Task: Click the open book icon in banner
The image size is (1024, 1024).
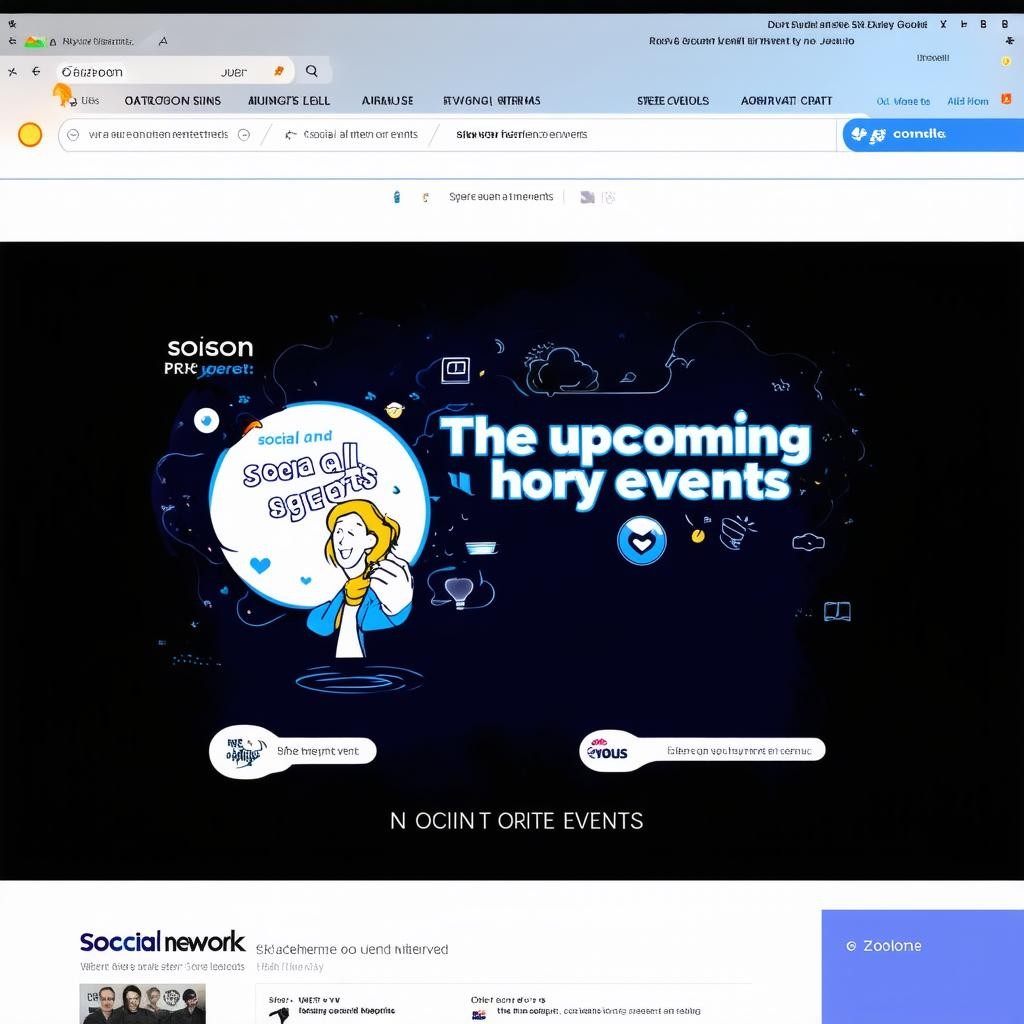Action: pyautogui.click(x=837, y=611)
